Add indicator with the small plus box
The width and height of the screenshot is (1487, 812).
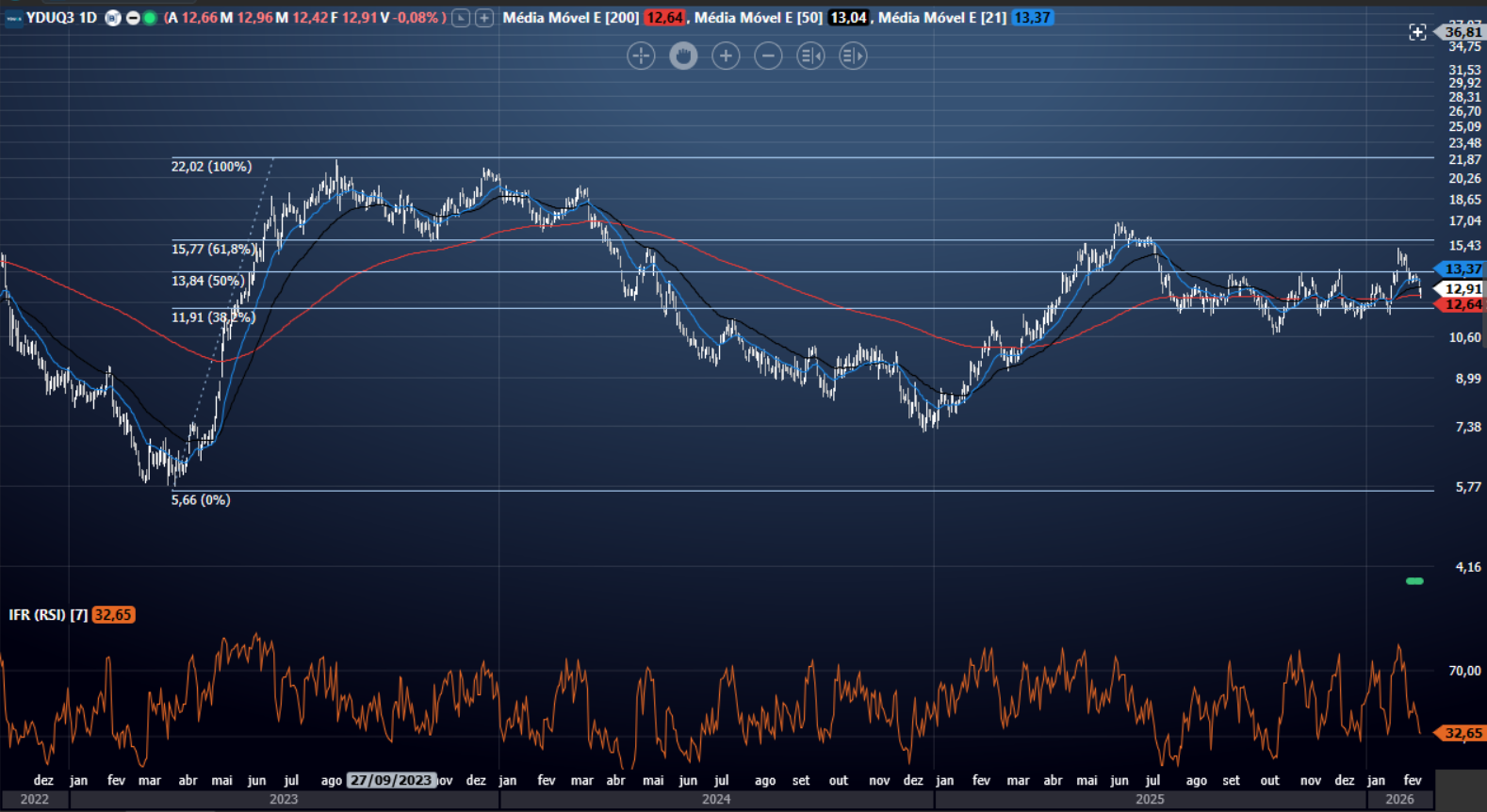pos(484,18)
